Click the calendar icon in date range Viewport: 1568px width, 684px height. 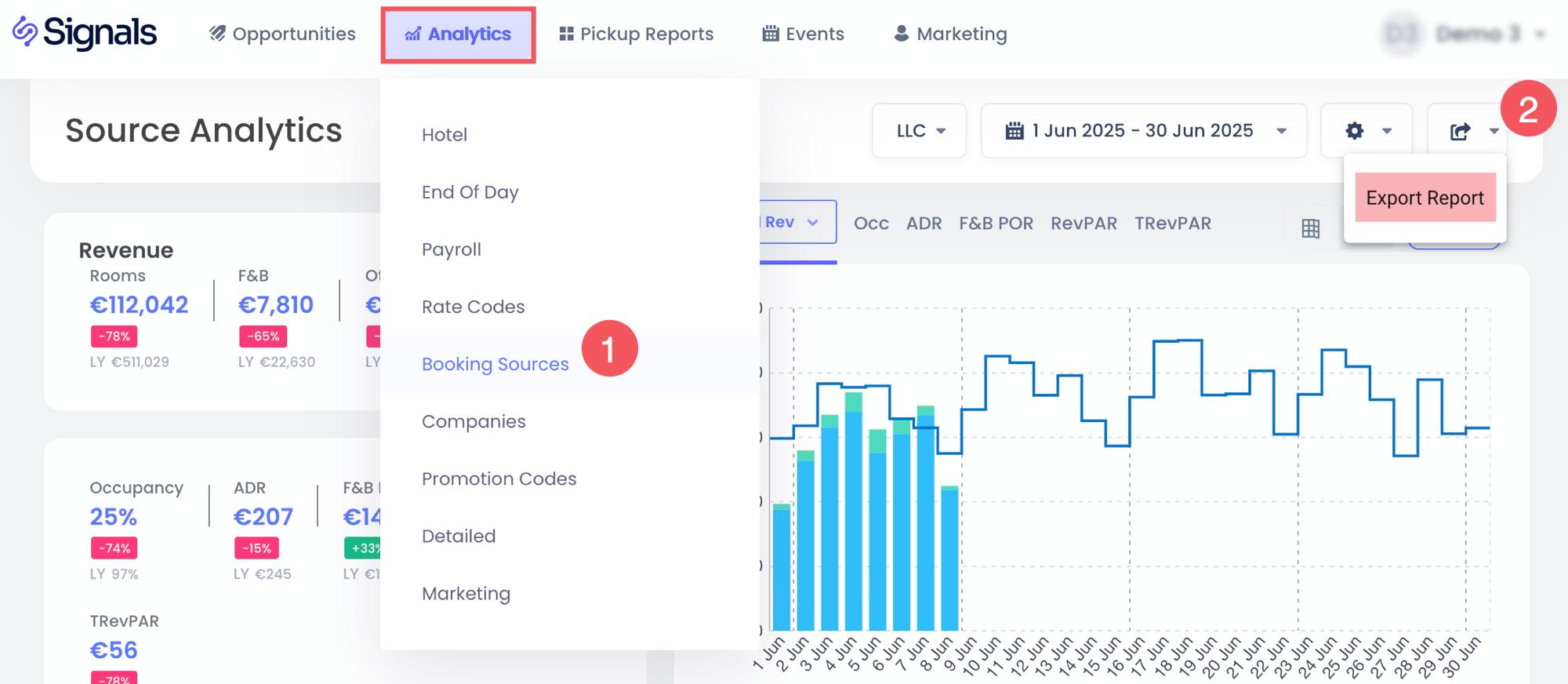tap(1014, 131)
